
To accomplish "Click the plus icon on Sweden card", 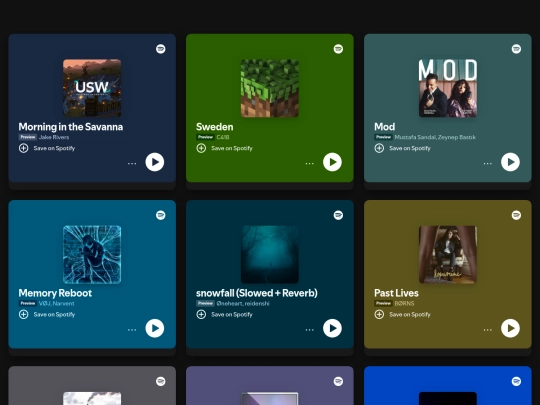I will [x=201, y=148].
